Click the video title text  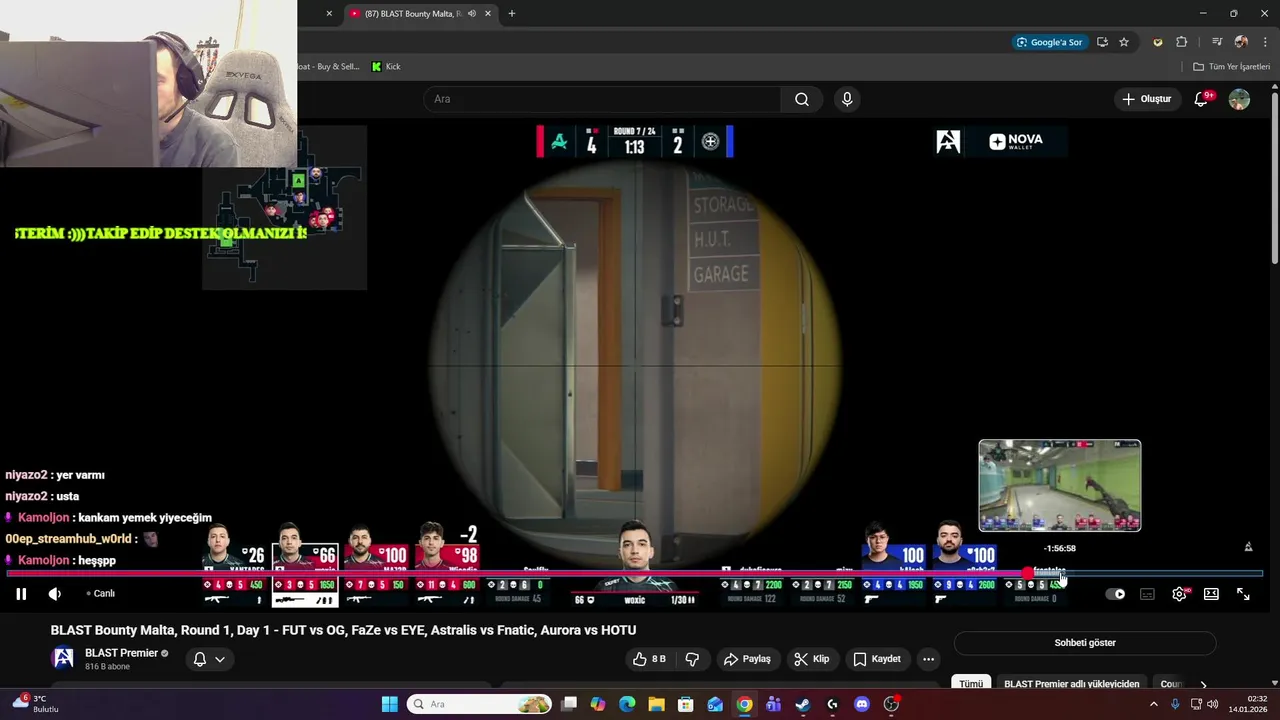coord(344,630)
